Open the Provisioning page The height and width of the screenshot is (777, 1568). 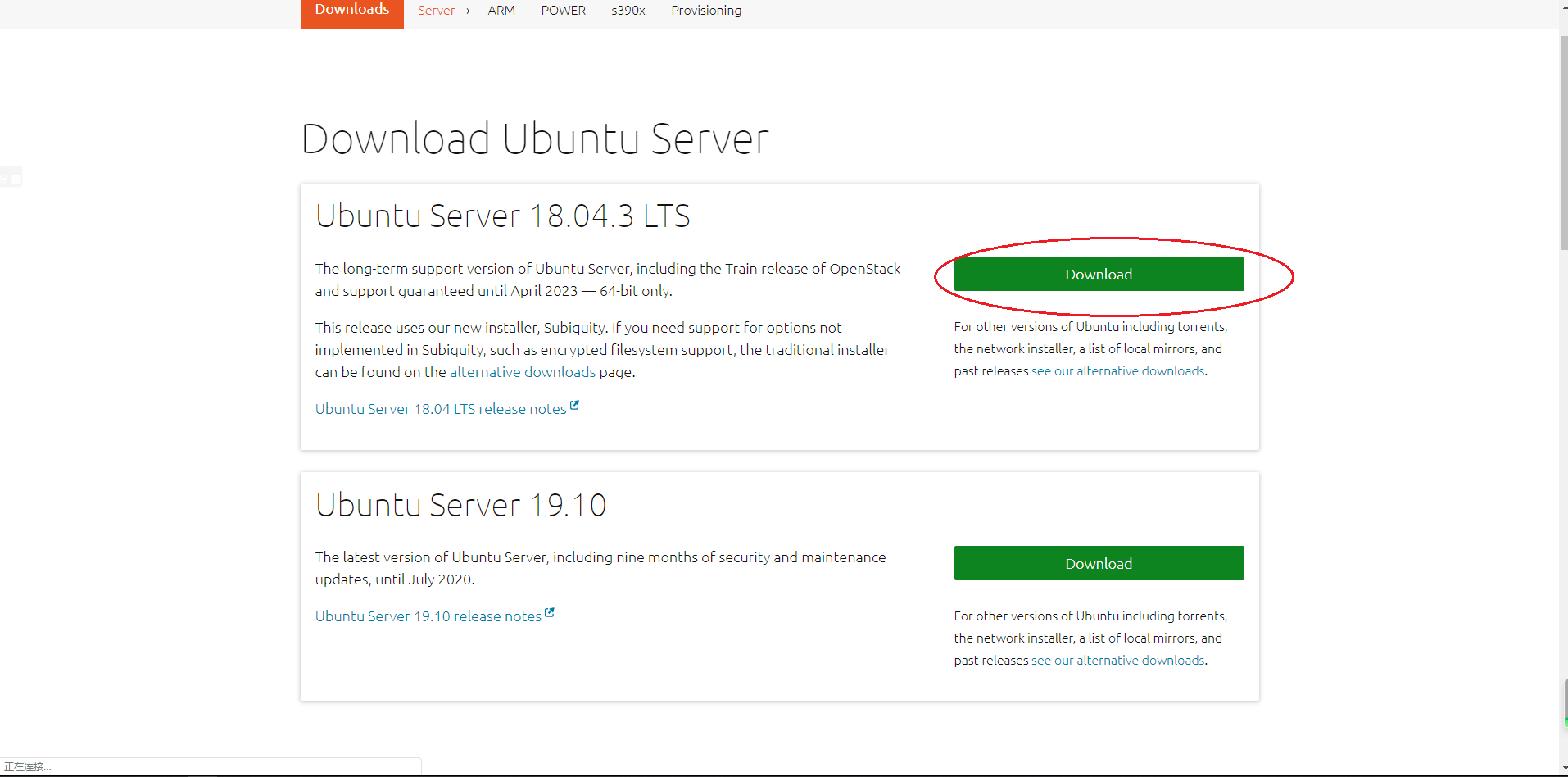(705, 10)
